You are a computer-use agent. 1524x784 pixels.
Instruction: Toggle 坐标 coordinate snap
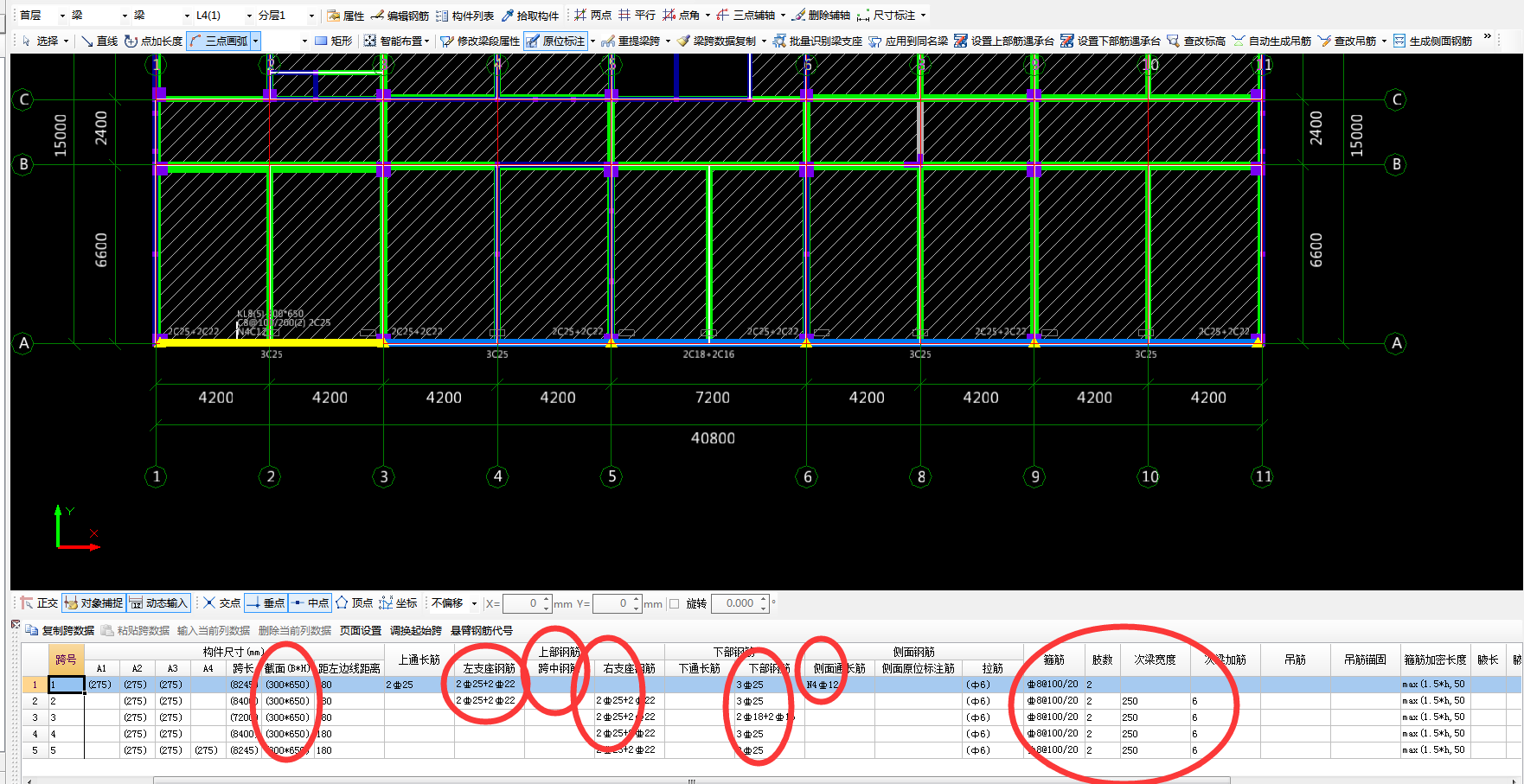click(x=399, y=603)
